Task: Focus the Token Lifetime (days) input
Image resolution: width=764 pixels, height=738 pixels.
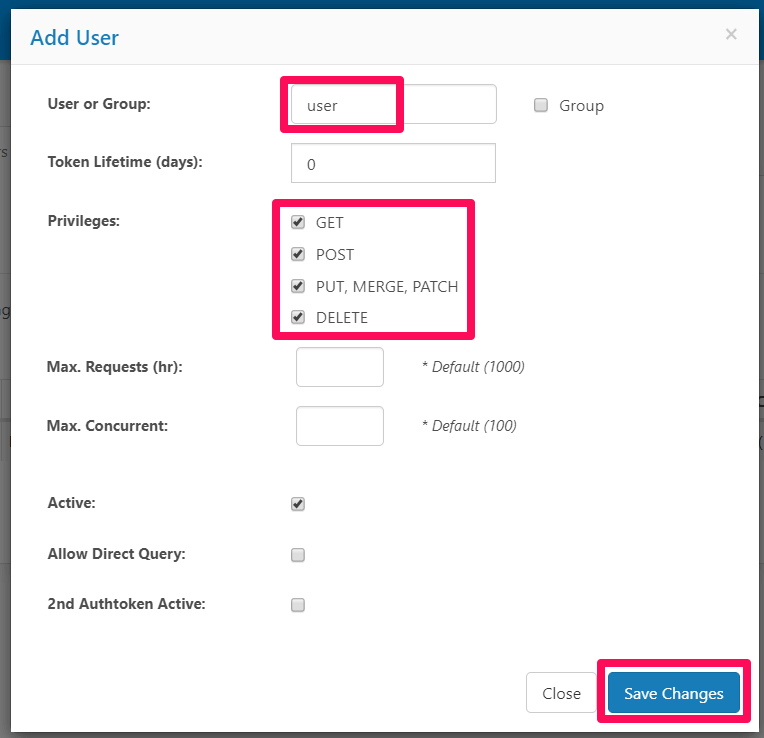Action: click(x=393, y=164)
